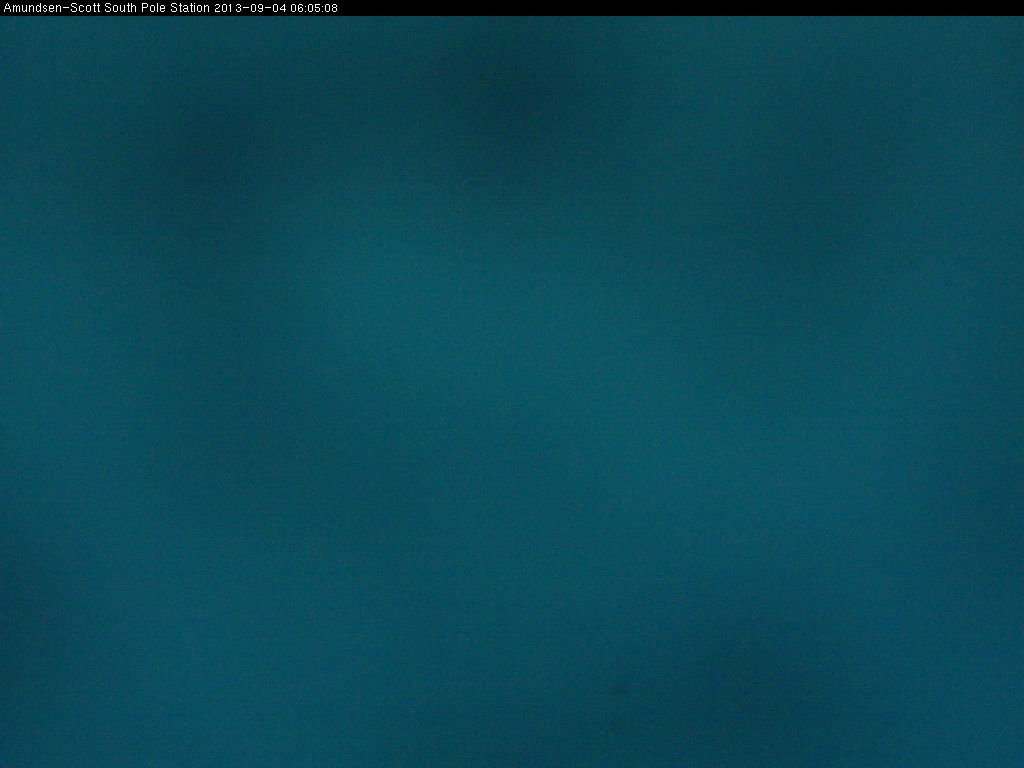The image size is (1024, 768).
Task: Select the year "2013" in the date
Action: point(229,8)
